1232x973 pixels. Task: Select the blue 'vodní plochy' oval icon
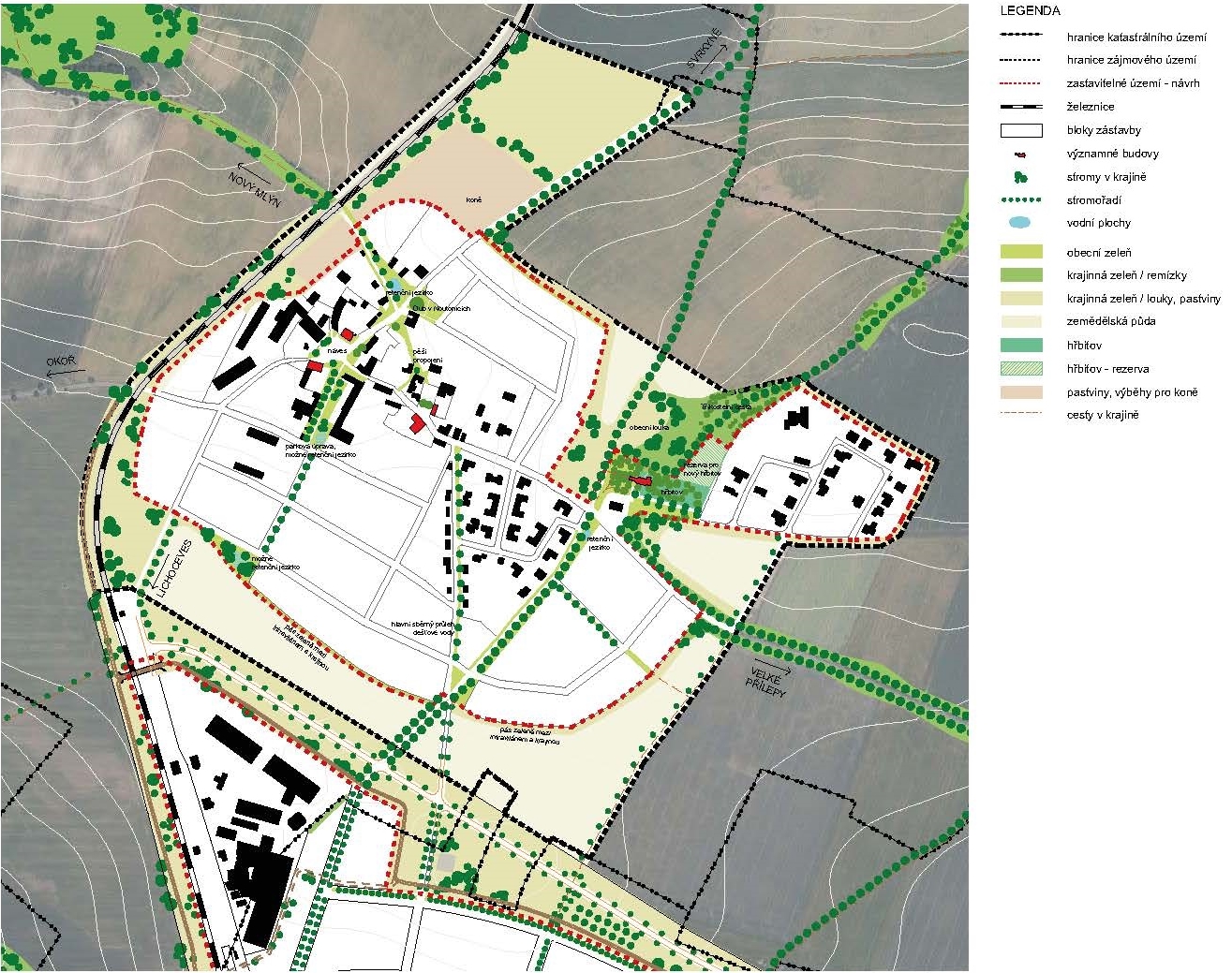coord(1020,224)
